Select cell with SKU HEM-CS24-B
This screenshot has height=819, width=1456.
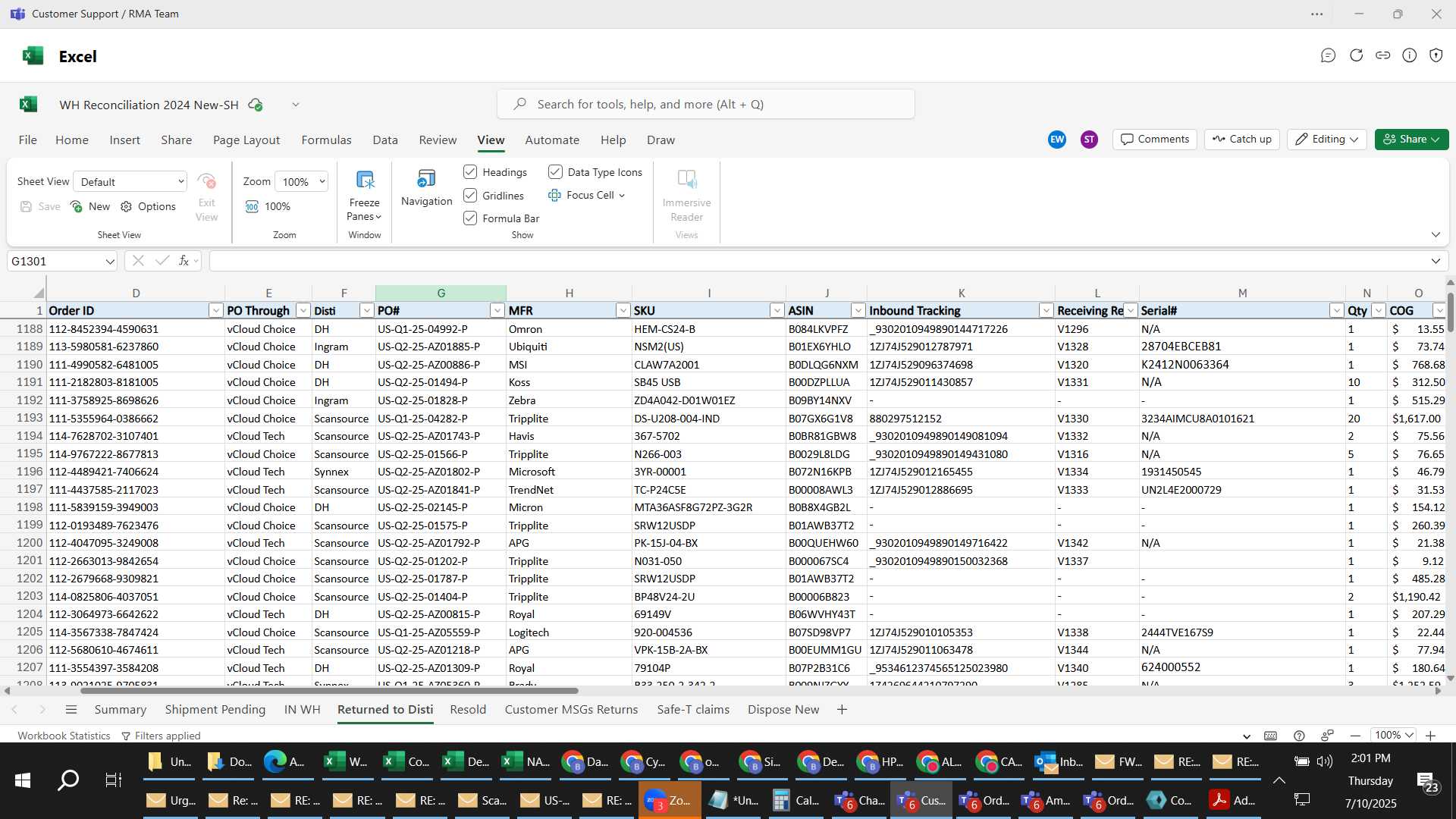[708, 329]
